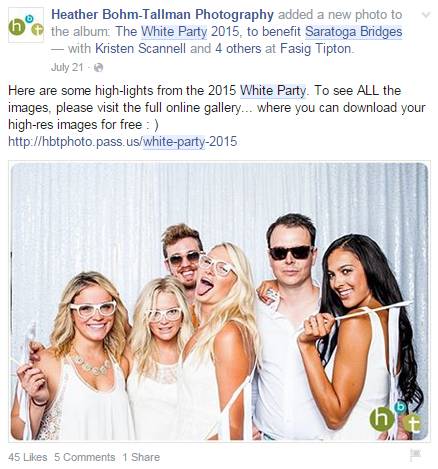Open the group party photo

click(x=219, y=301)
